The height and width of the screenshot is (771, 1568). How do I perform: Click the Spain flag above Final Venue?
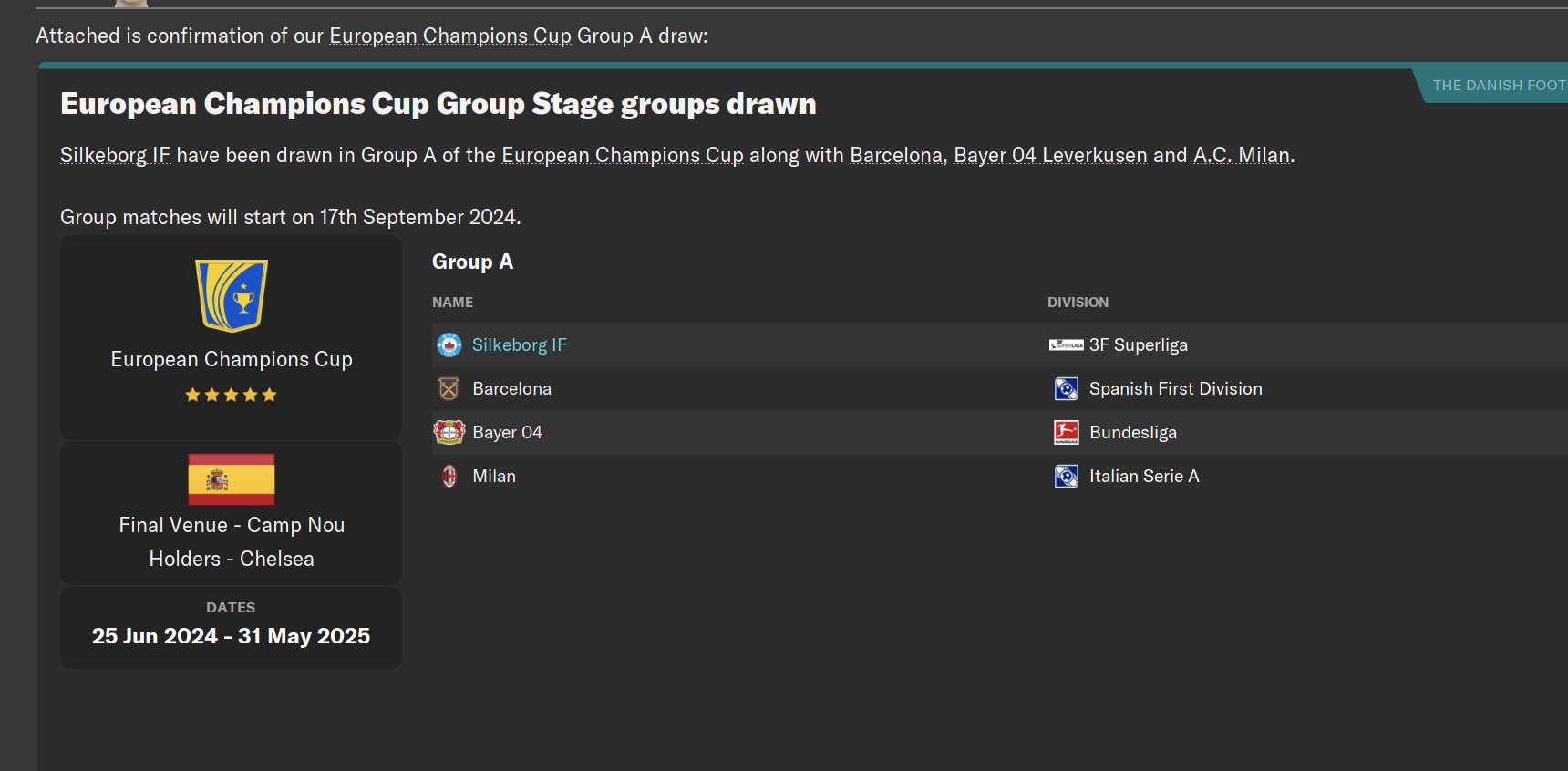[232, 479]
